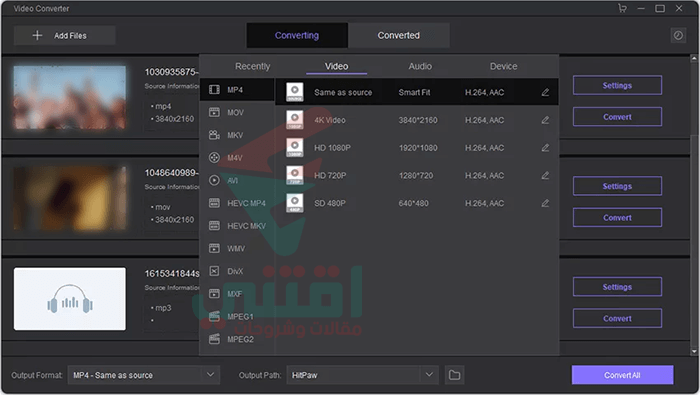
Task: Click the Add Files button
Action: pos(65,35)
